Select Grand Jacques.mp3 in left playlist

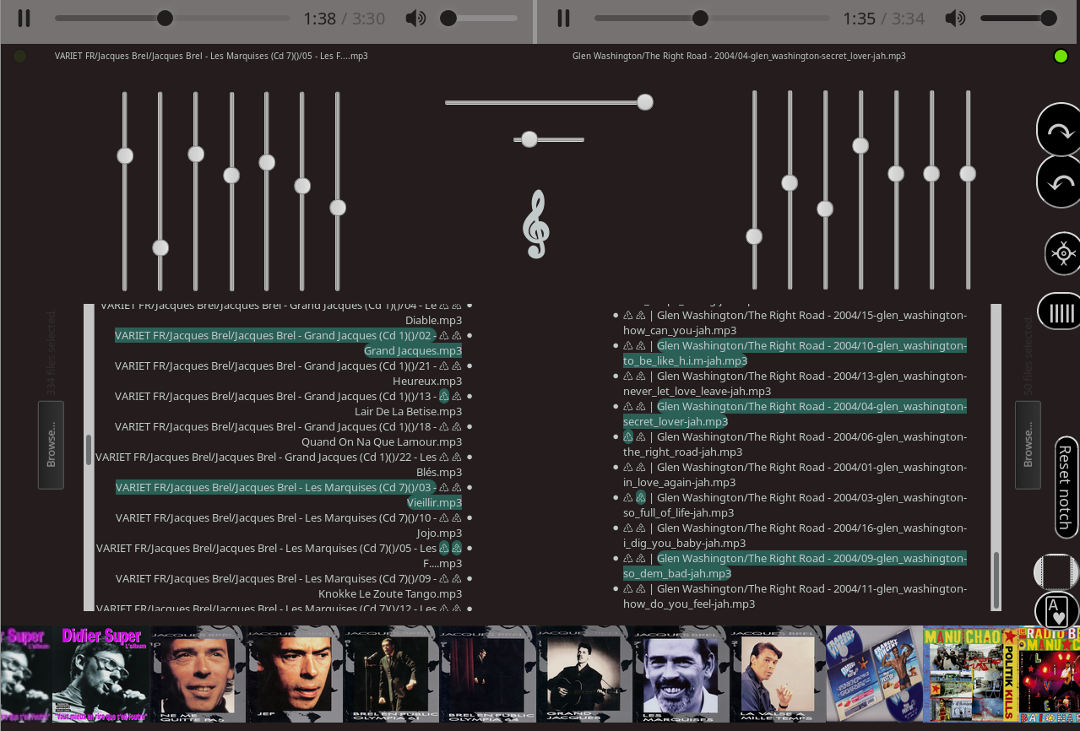[x=289, y=343]
